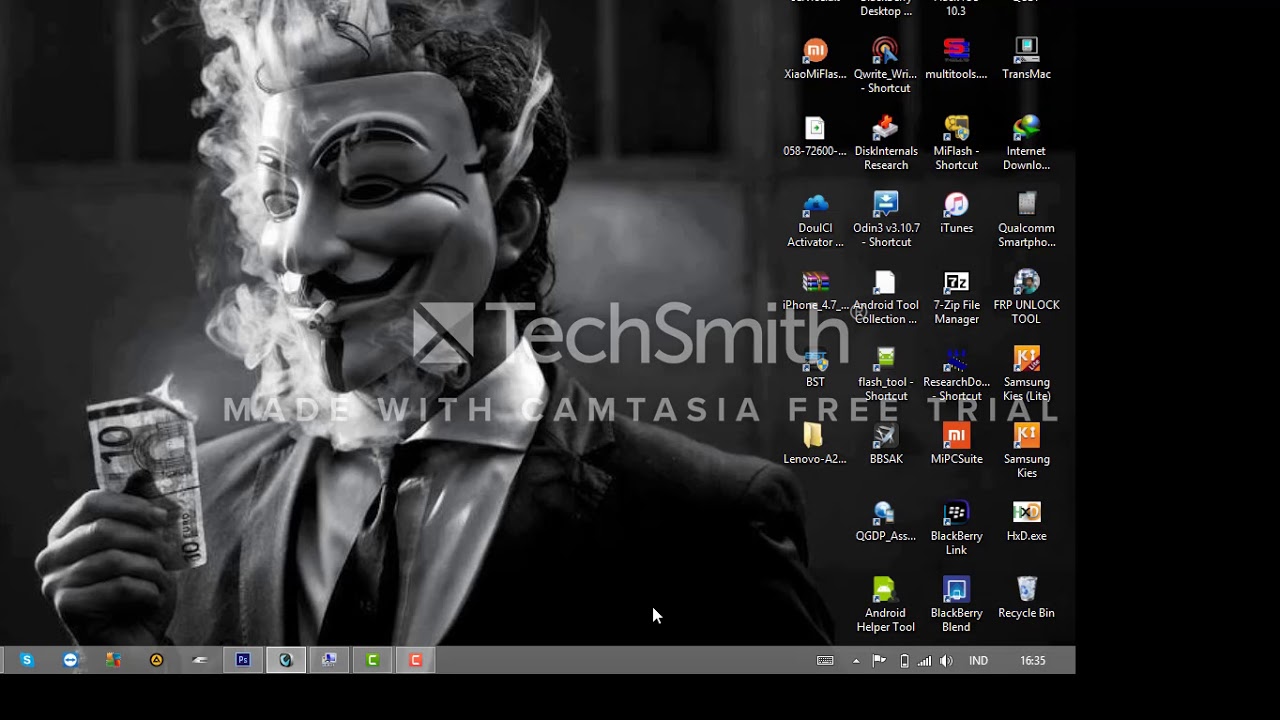Launch the ResearchDownload shortcut
The height and width of the screenshot is (720, 1280).
[956, 374]
